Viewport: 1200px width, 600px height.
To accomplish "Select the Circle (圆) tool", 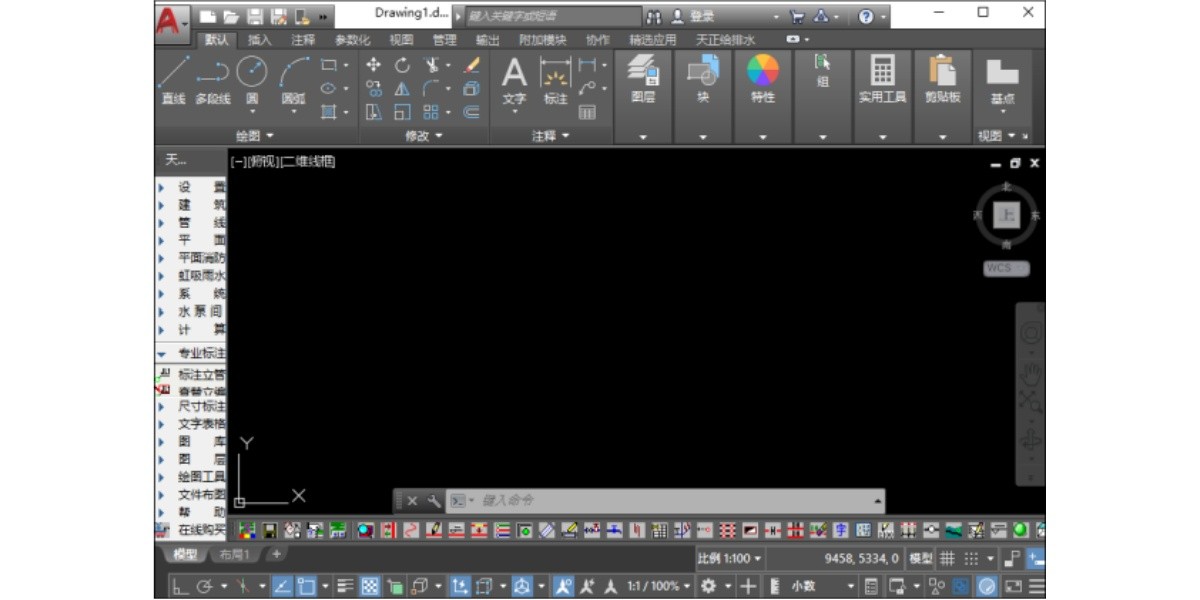I will (252, 80).
